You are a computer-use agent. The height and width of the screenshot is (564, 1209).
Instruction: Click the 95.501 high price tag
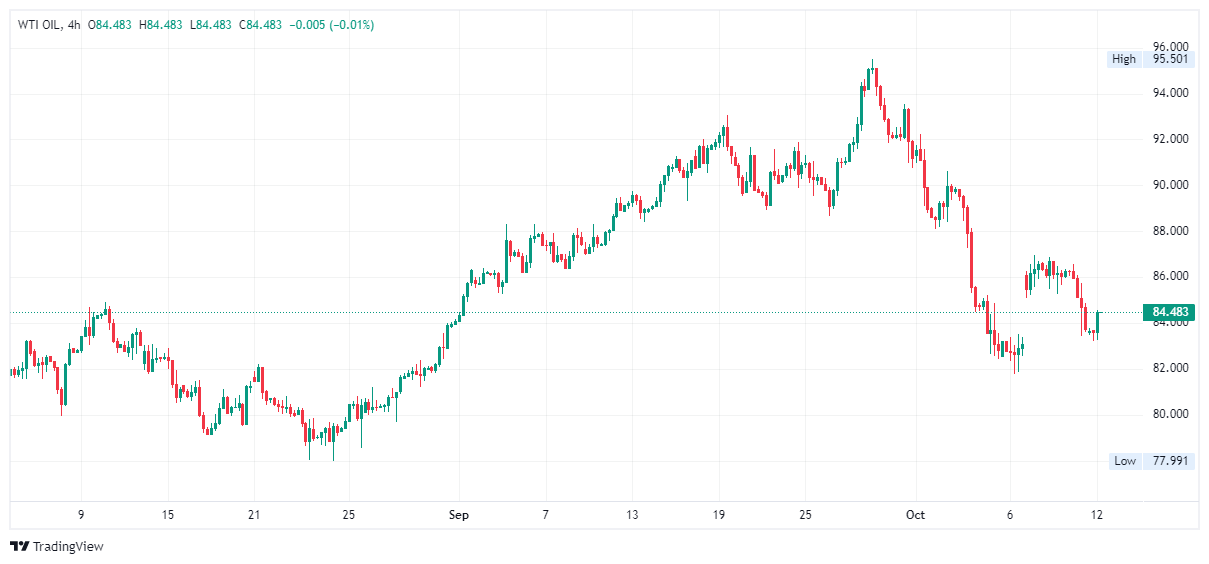click(1170, 59)
